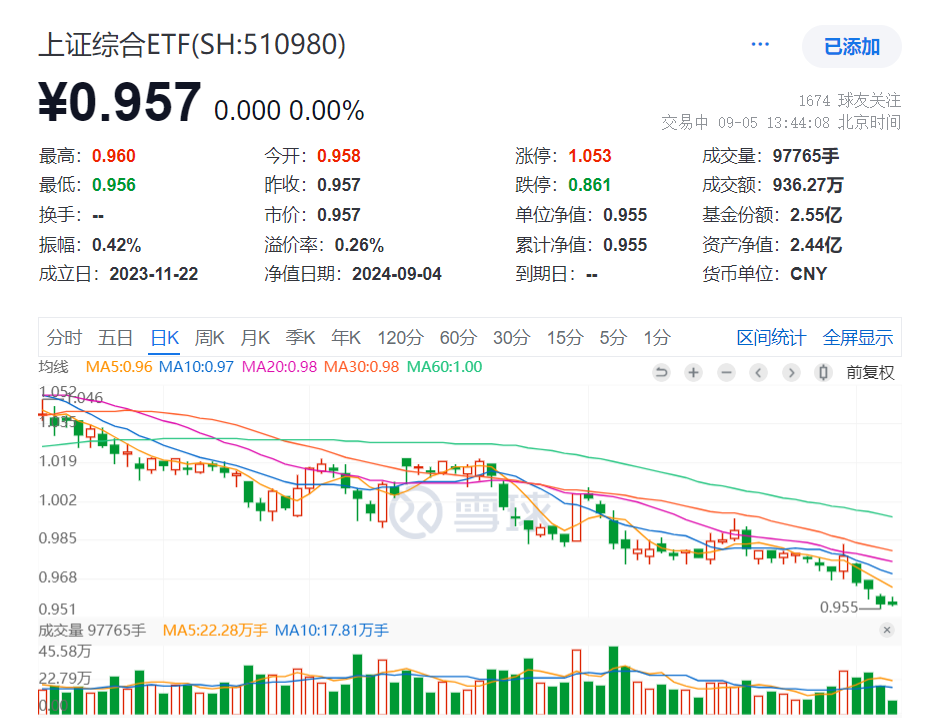This screenshot has height=718, width=926.
Task: Open the 前复权 adjustment dropdown
Action: click(870, 373)
